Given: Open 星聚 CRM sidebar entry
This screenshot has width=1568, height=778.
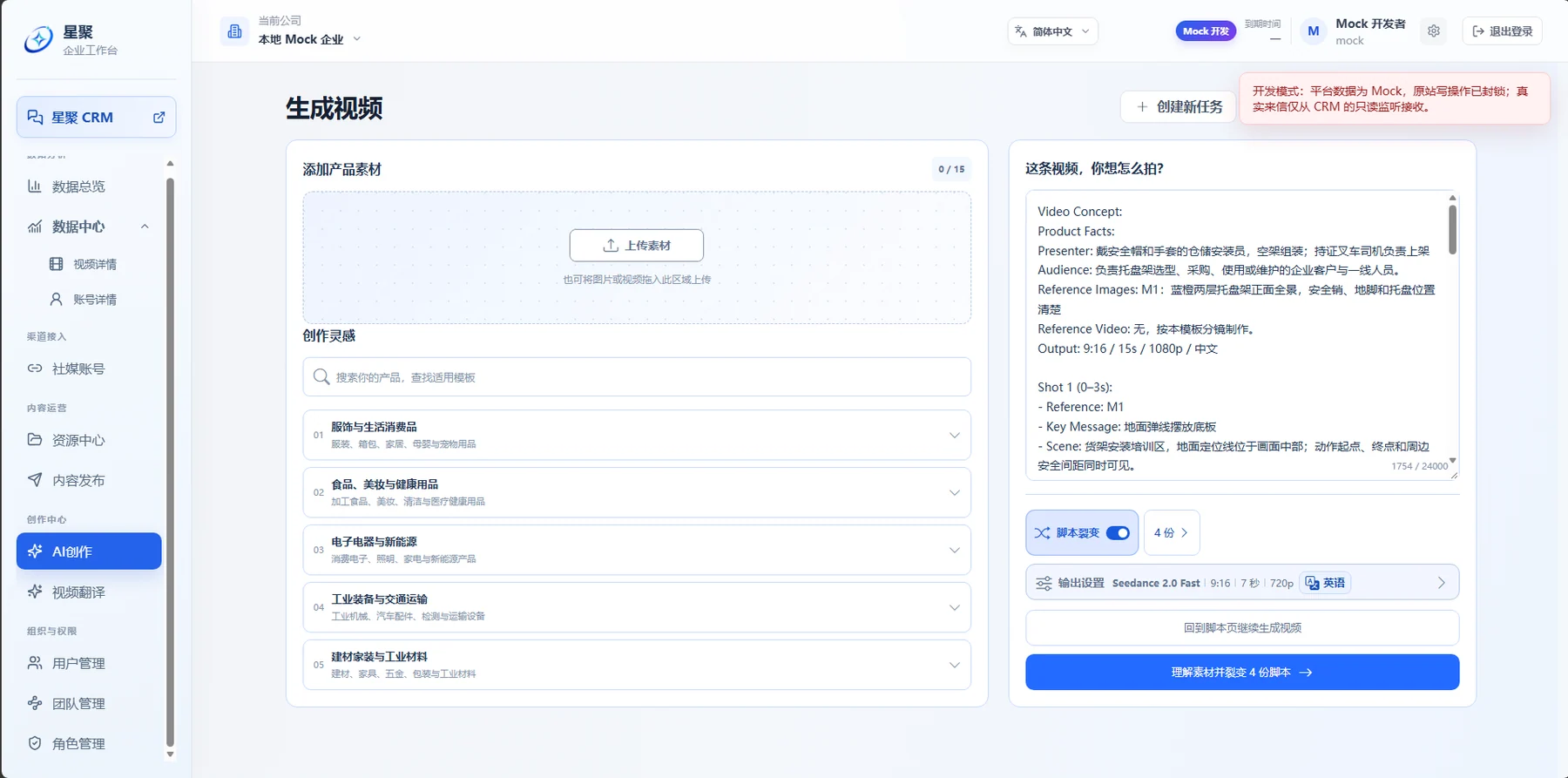Looking at the screenshot, I should point(96,118).
